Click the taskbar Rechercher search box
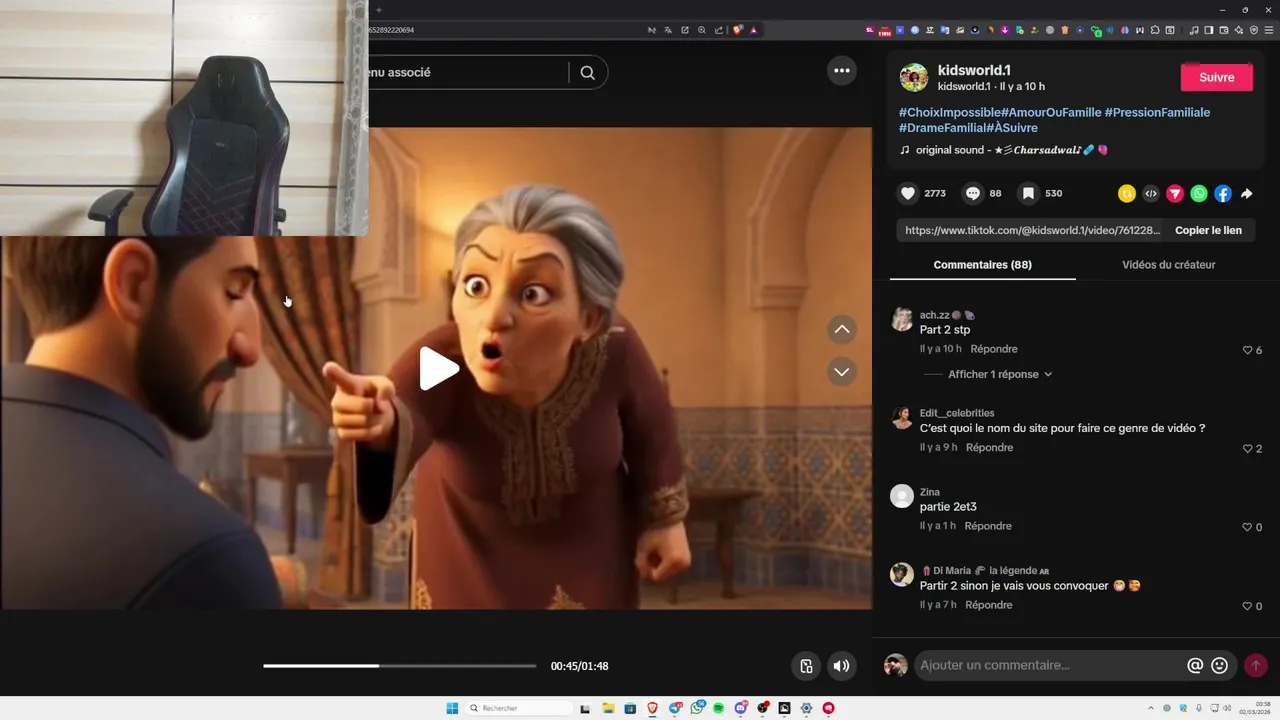 coord(519,708)
